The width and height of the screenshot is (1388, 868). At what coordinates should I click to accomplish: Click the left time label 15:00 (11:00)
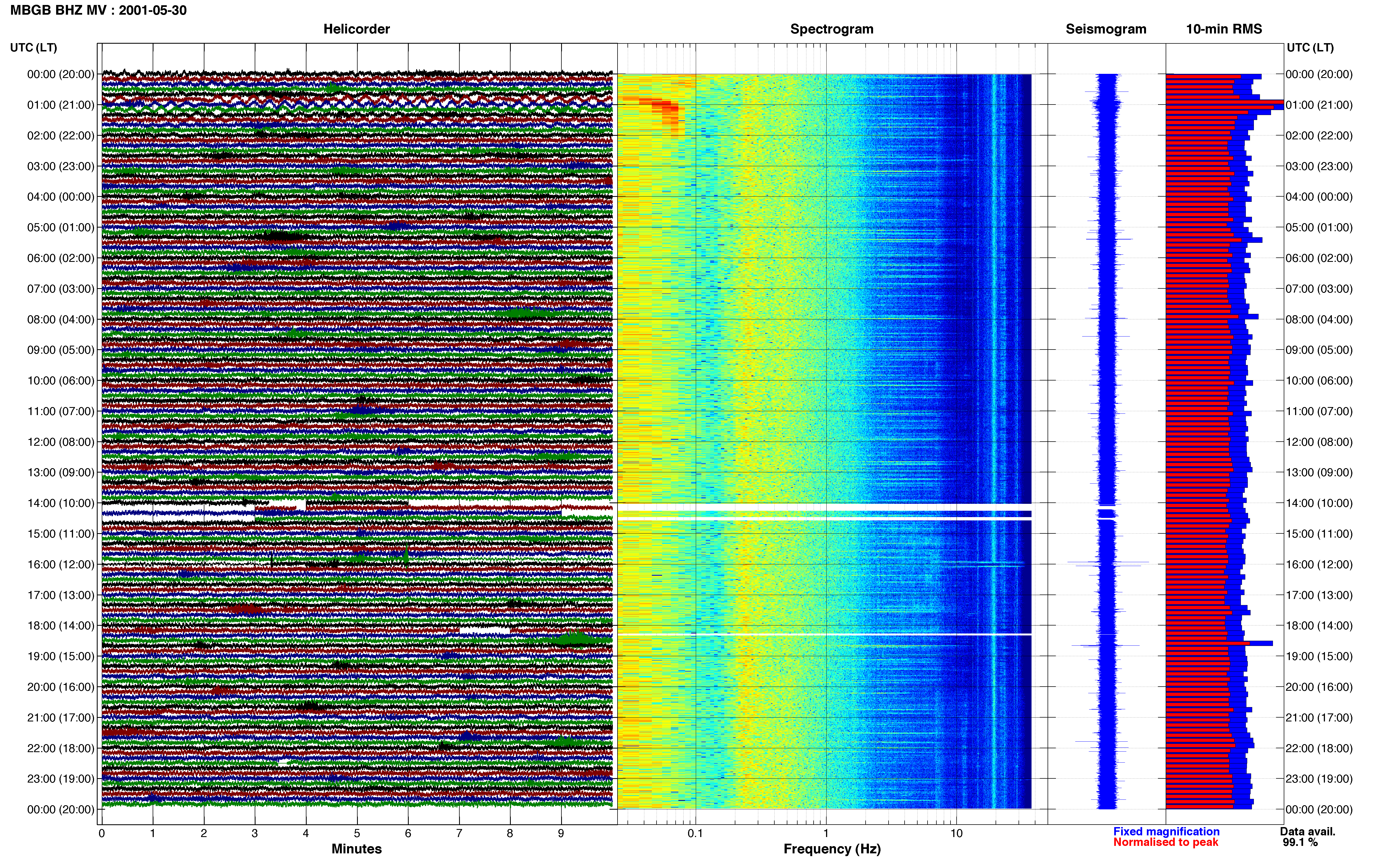(61, 534)
